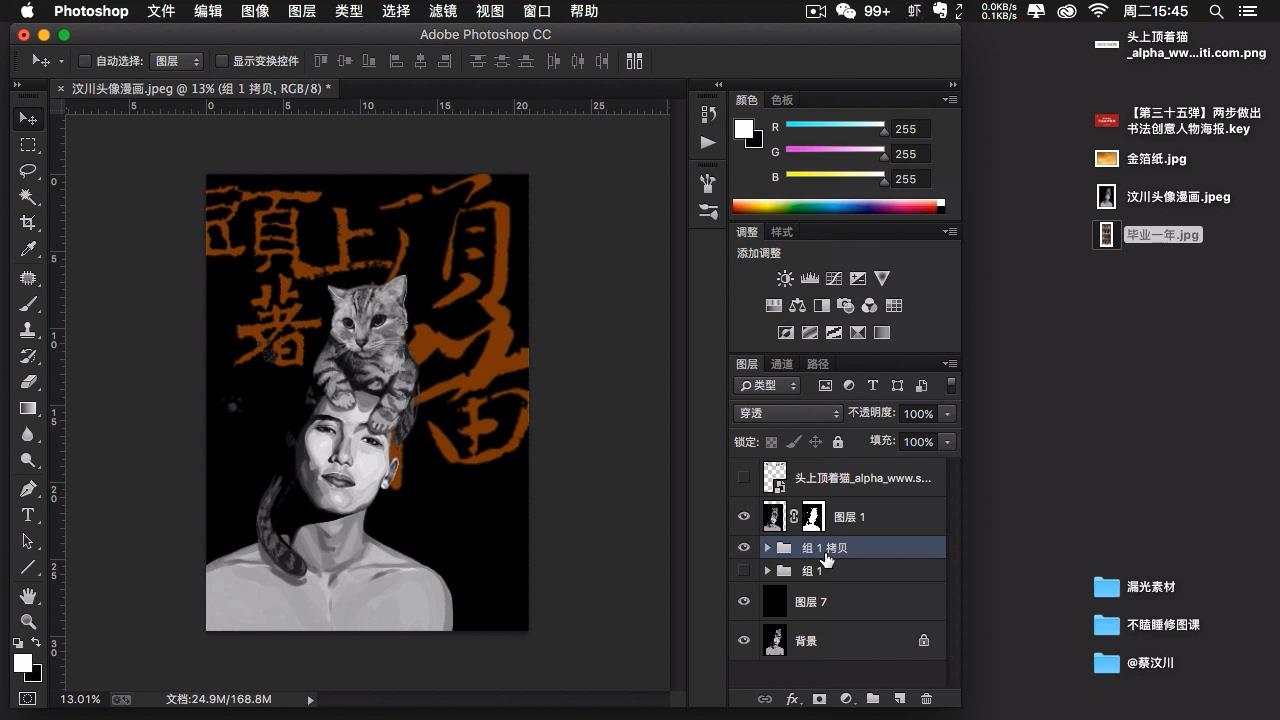1280x720 pixels.
Task: Hide the 图层 7 layer
Action: 743,602
